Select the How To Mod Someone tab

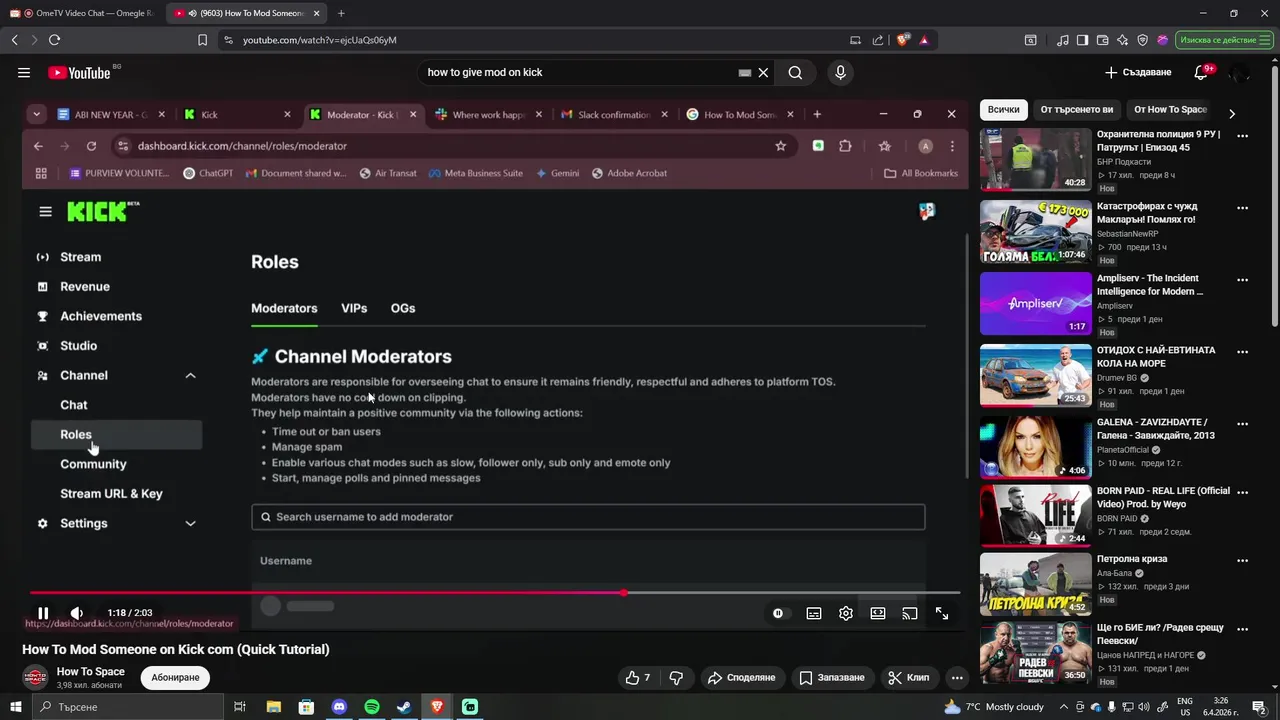247,13
